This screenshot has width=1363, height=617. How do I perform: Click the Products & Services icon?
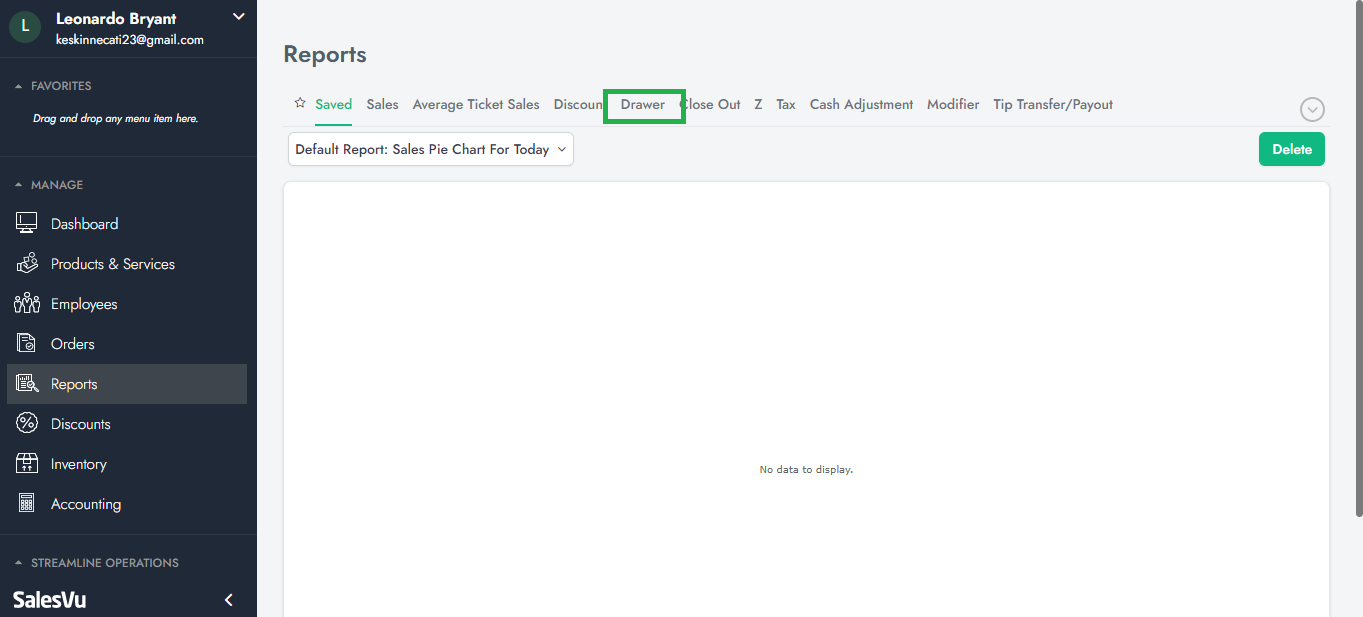(x=27, y=264)
